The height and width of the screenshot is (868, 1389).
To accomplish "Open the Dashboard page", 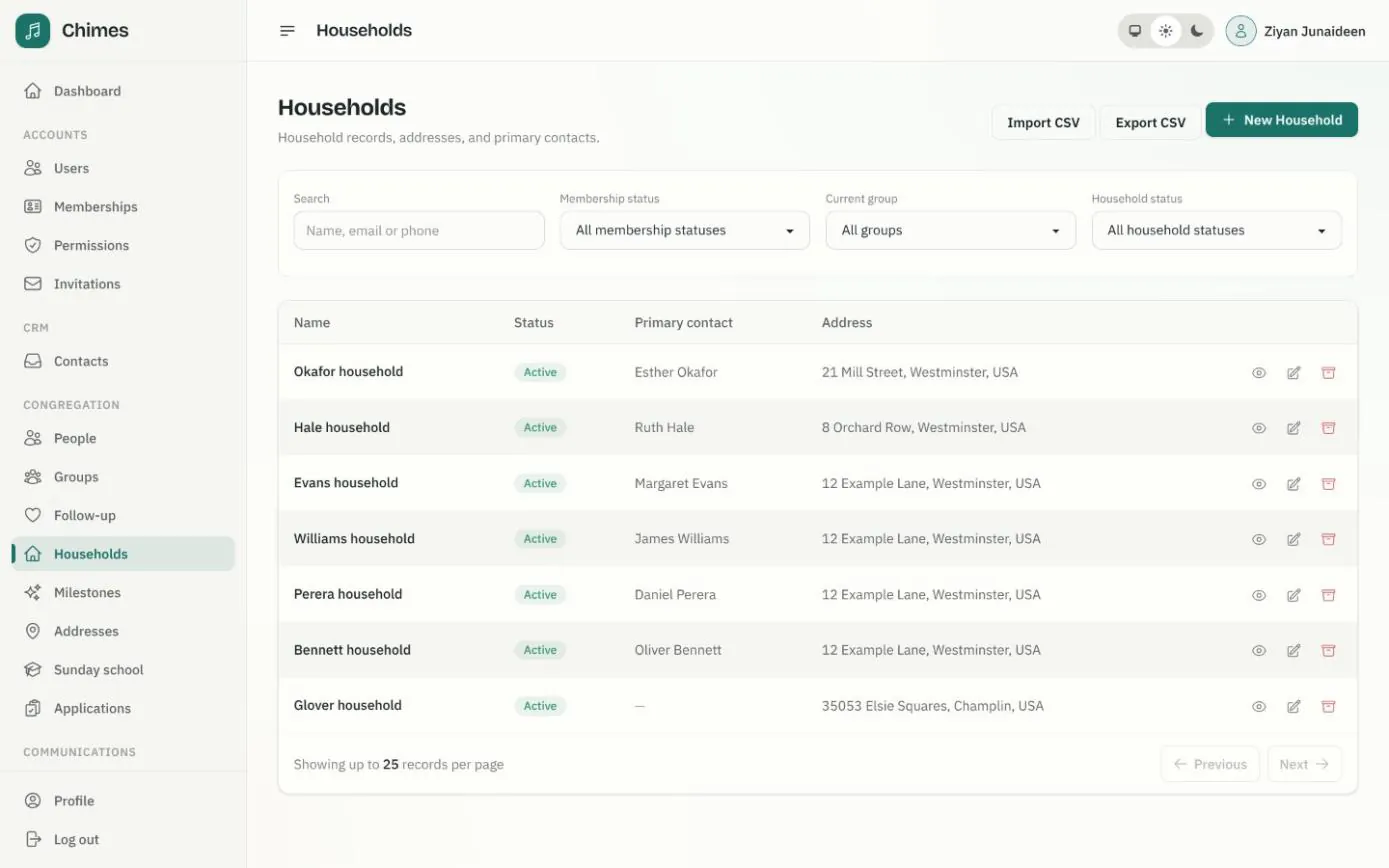I will [x=123, y=91].
